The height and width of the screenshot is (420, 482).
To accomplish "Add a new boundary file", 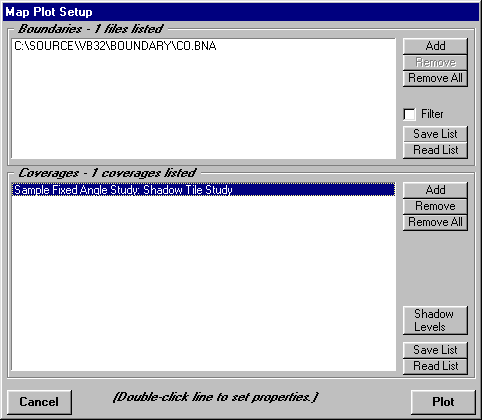I will [x=435, y=46].
